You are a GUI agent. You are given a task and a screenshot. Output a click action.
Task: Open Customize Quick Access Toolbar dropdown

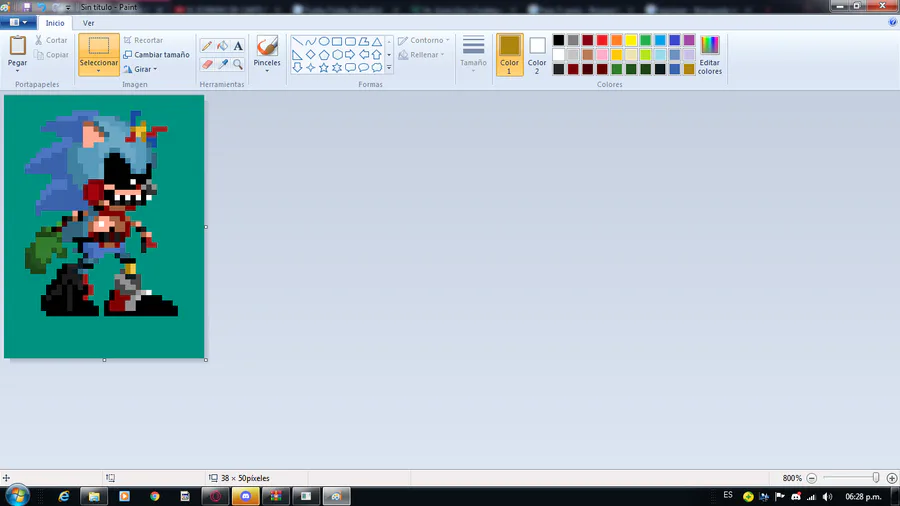tap(68, 7)
